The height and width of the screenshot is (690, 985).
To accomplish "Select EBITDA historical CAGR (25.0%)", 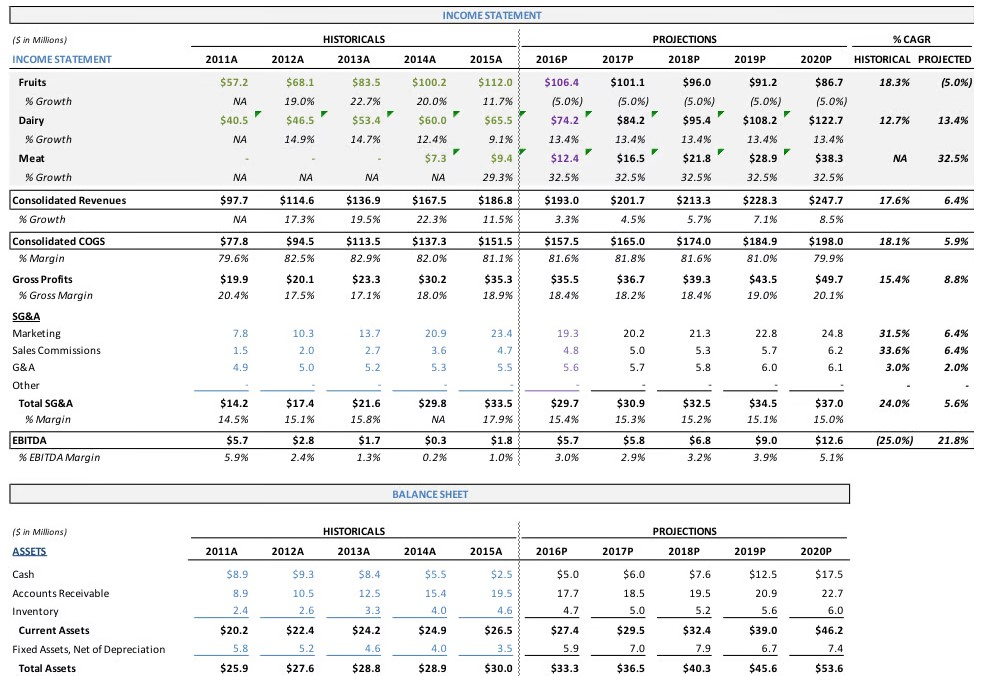I will pyautogui.click(x=895, y=441).
